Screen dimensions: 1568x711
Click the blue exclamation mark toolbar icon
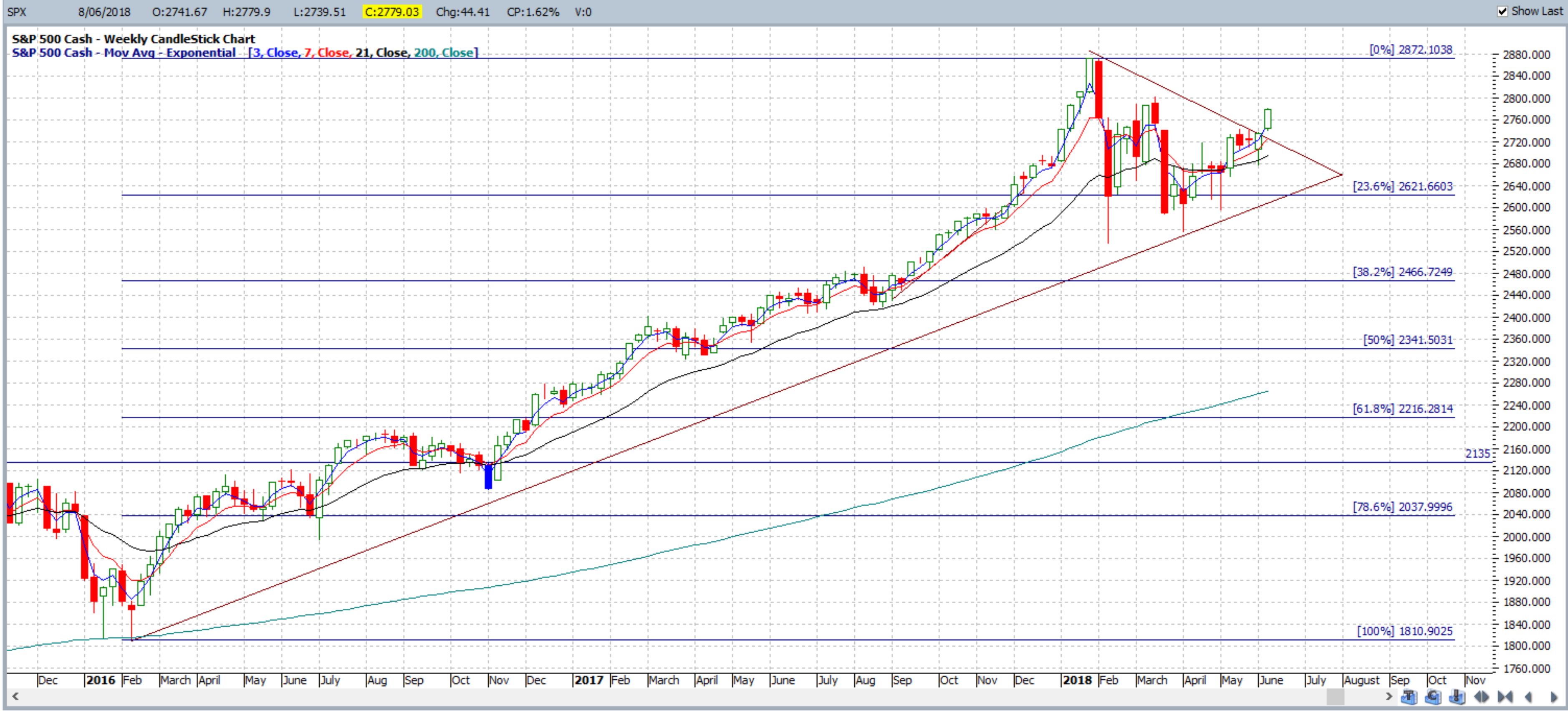pos(1457,696)
